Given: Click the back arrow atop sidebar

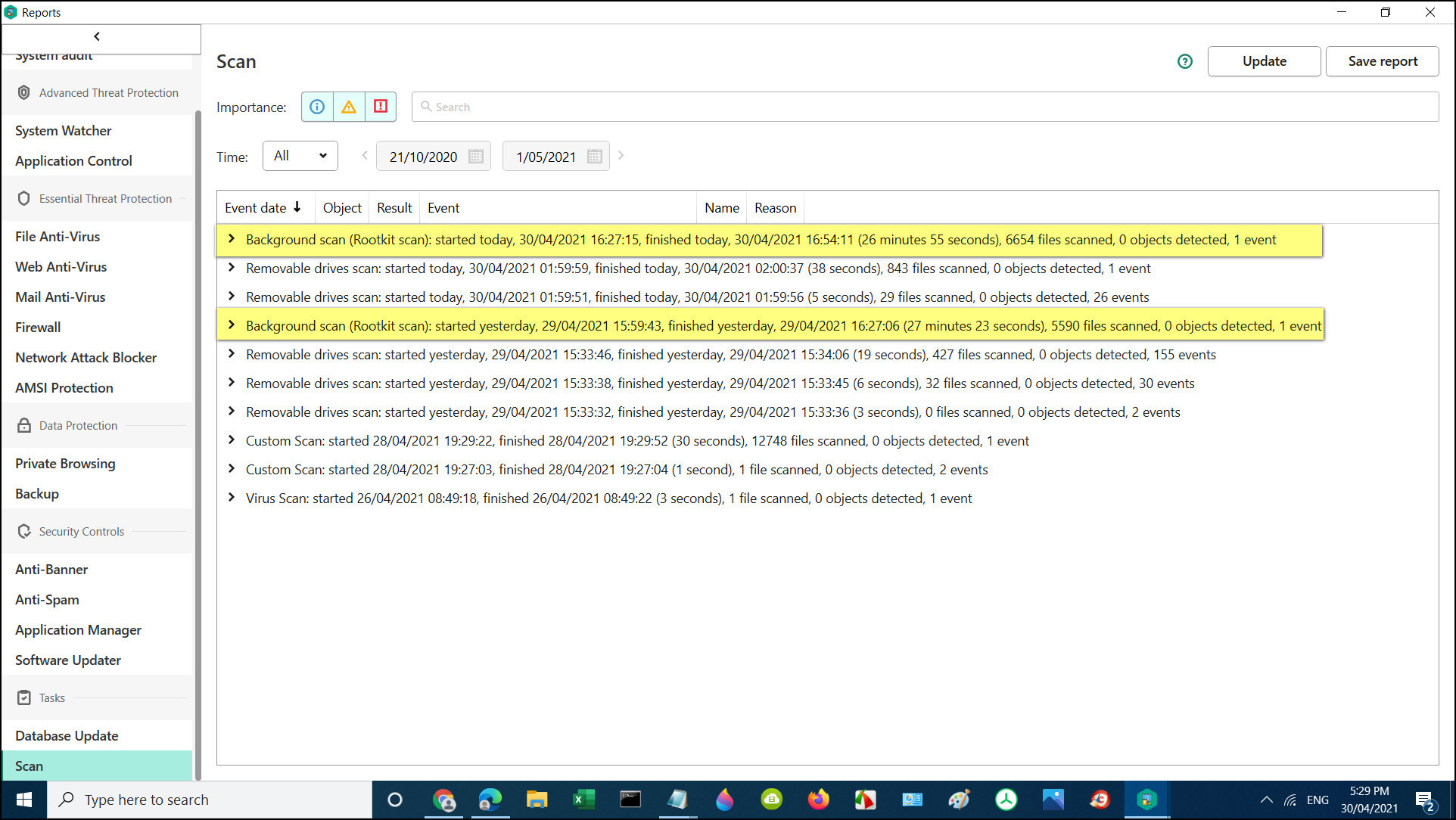Looking at the screenshot, I should 97,36.
